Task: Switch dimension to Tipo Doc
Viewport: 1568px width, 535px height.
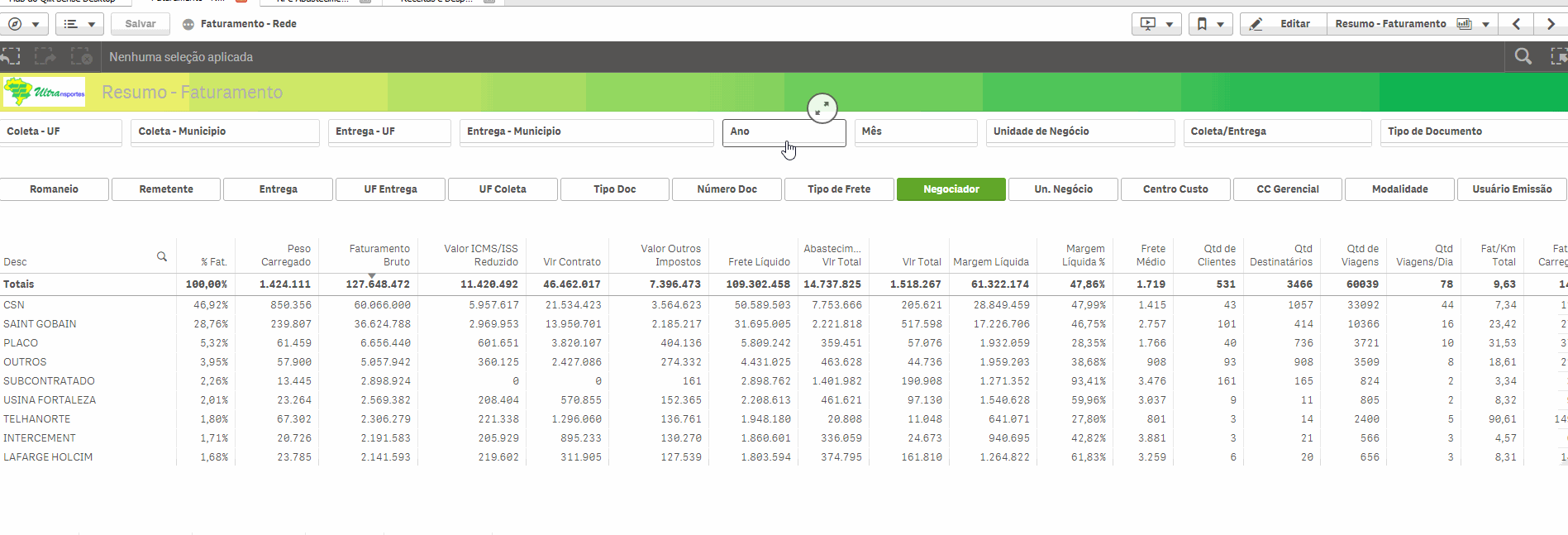Action: pyautogui.click(x=615, y=189)
